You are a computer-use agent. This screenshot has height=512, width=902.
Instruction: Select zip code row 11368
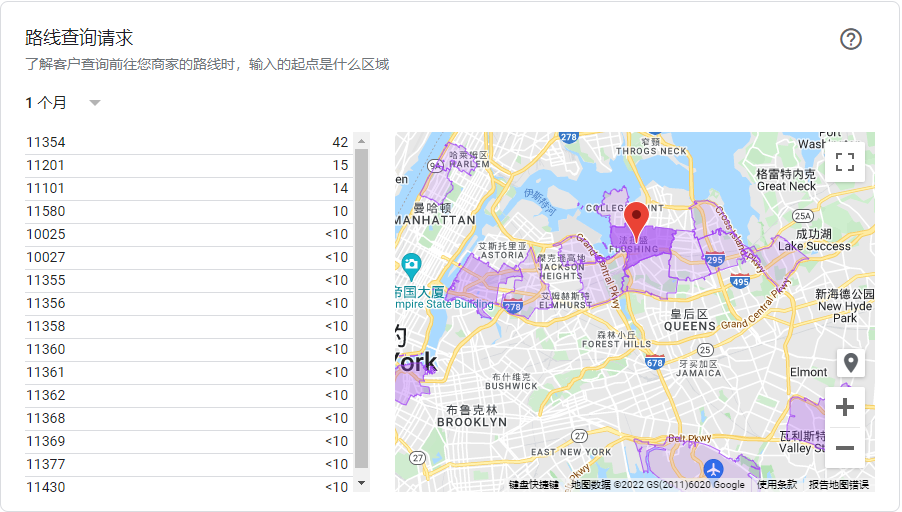(x=188, y=419)
